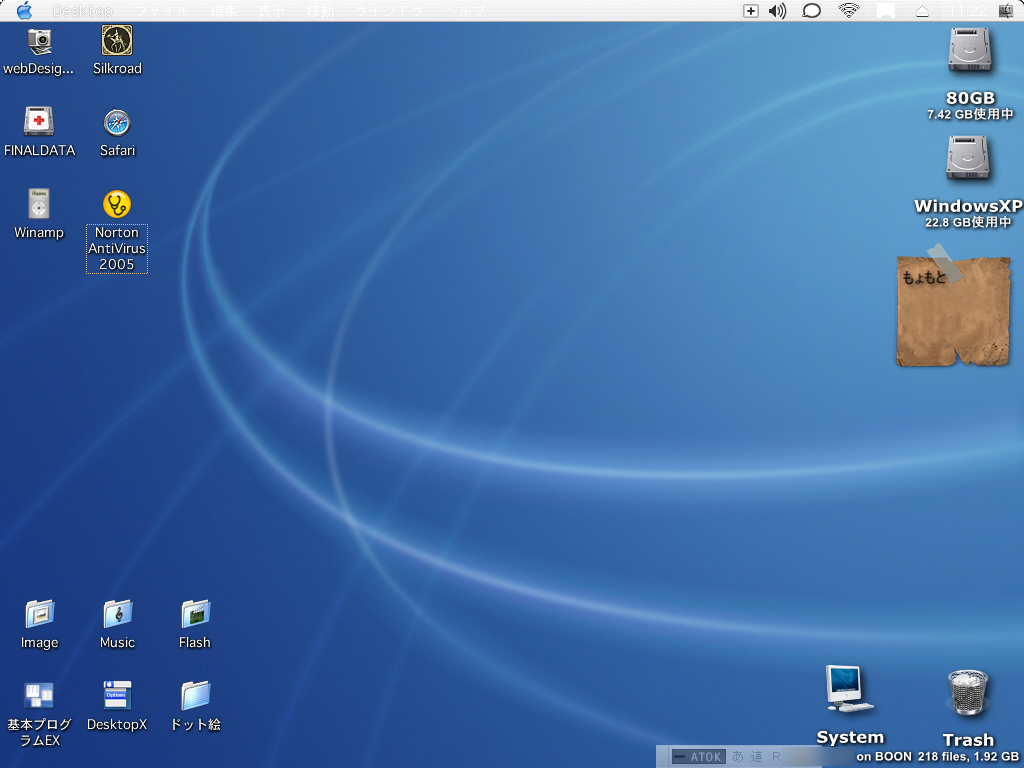Viewport: 1024px width, 768px height.
Task: Click the 218 files, 1.92 GB label
Action: point(968,756)
